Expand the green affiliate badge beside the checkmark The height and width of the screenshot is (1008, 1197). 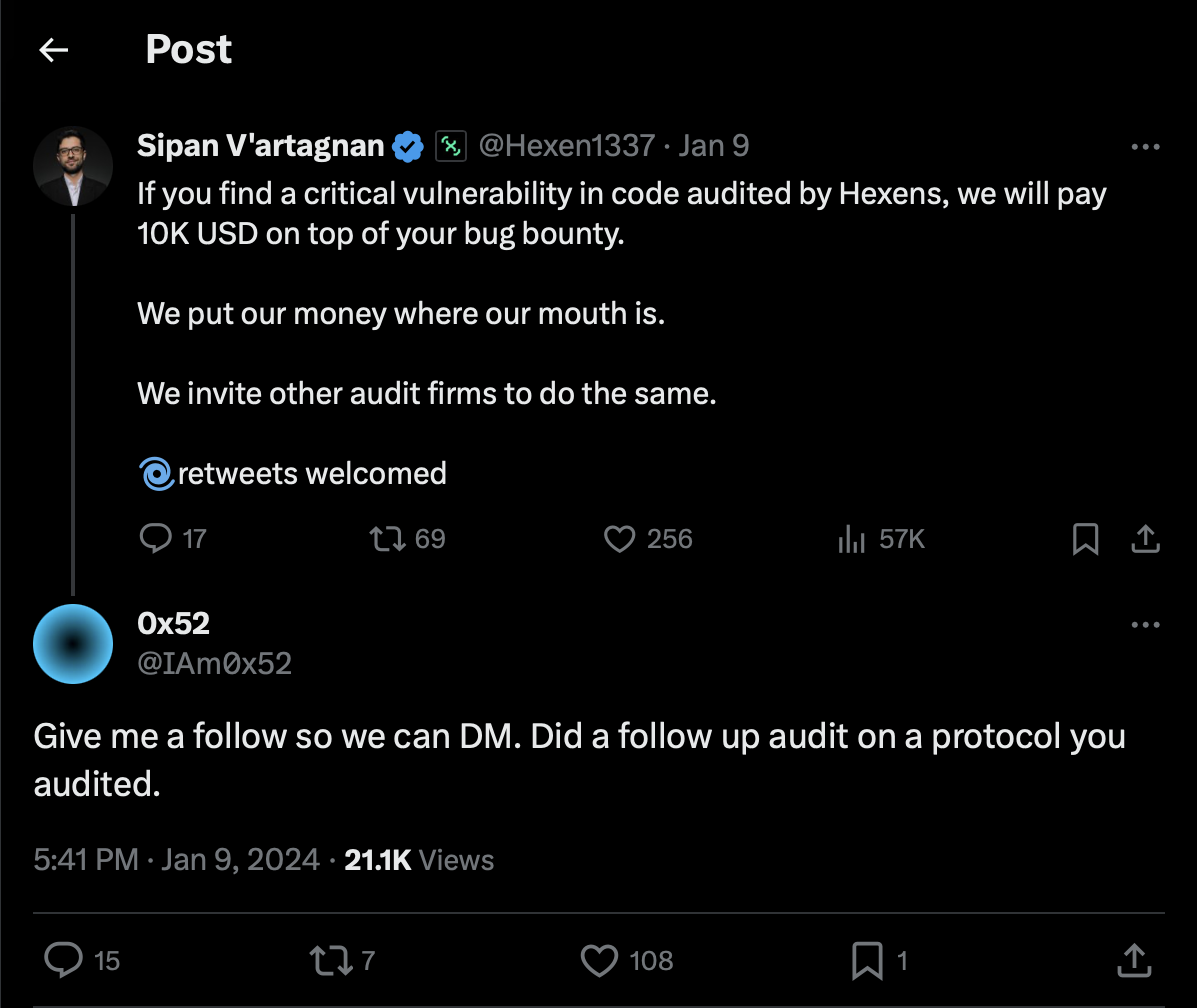tap(452, 145)
